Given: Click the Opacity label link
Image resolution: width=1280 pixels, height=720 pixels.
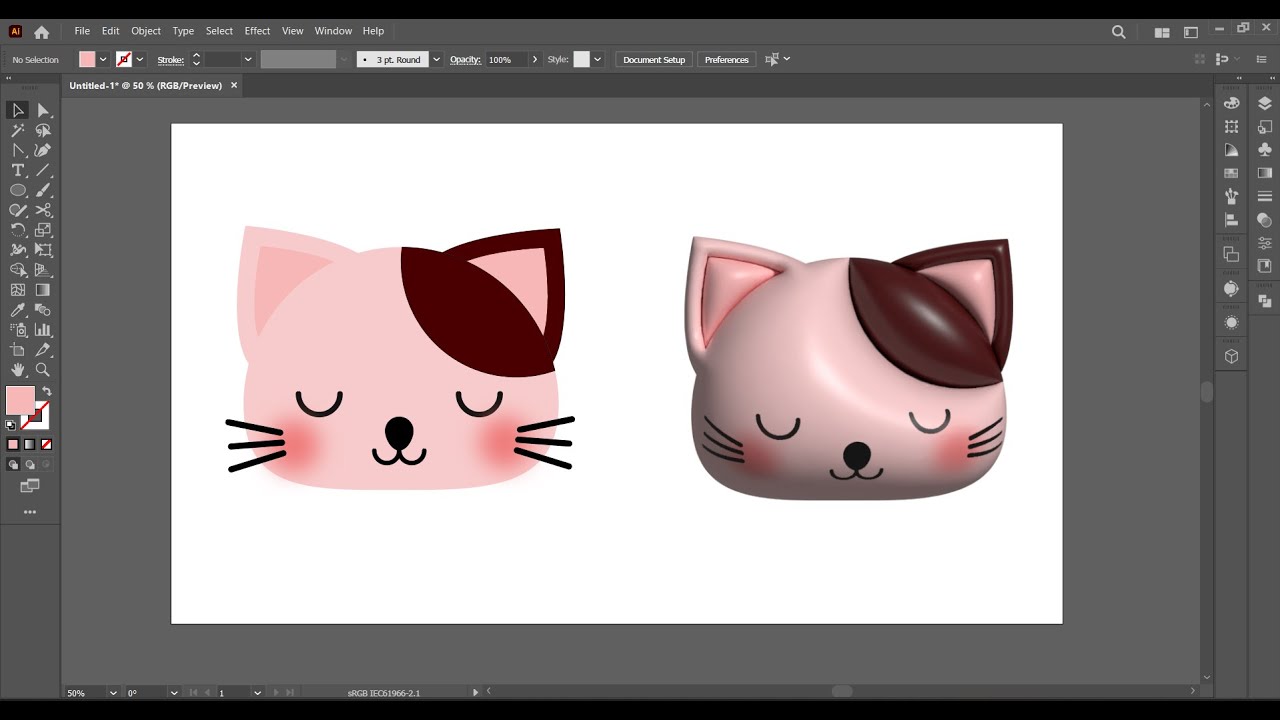Looking at the screenshot, I should 465,60.
